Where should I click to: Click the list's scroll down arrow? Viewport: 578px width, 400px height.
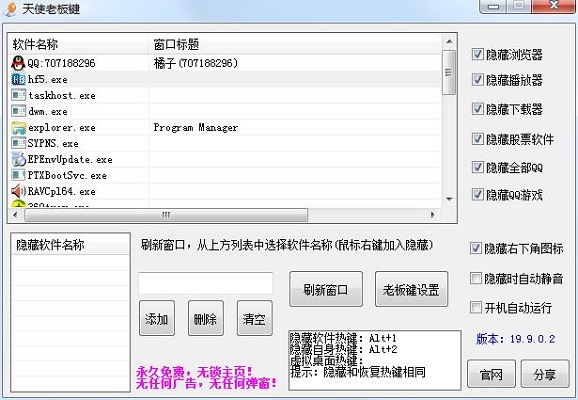[449, 199]
